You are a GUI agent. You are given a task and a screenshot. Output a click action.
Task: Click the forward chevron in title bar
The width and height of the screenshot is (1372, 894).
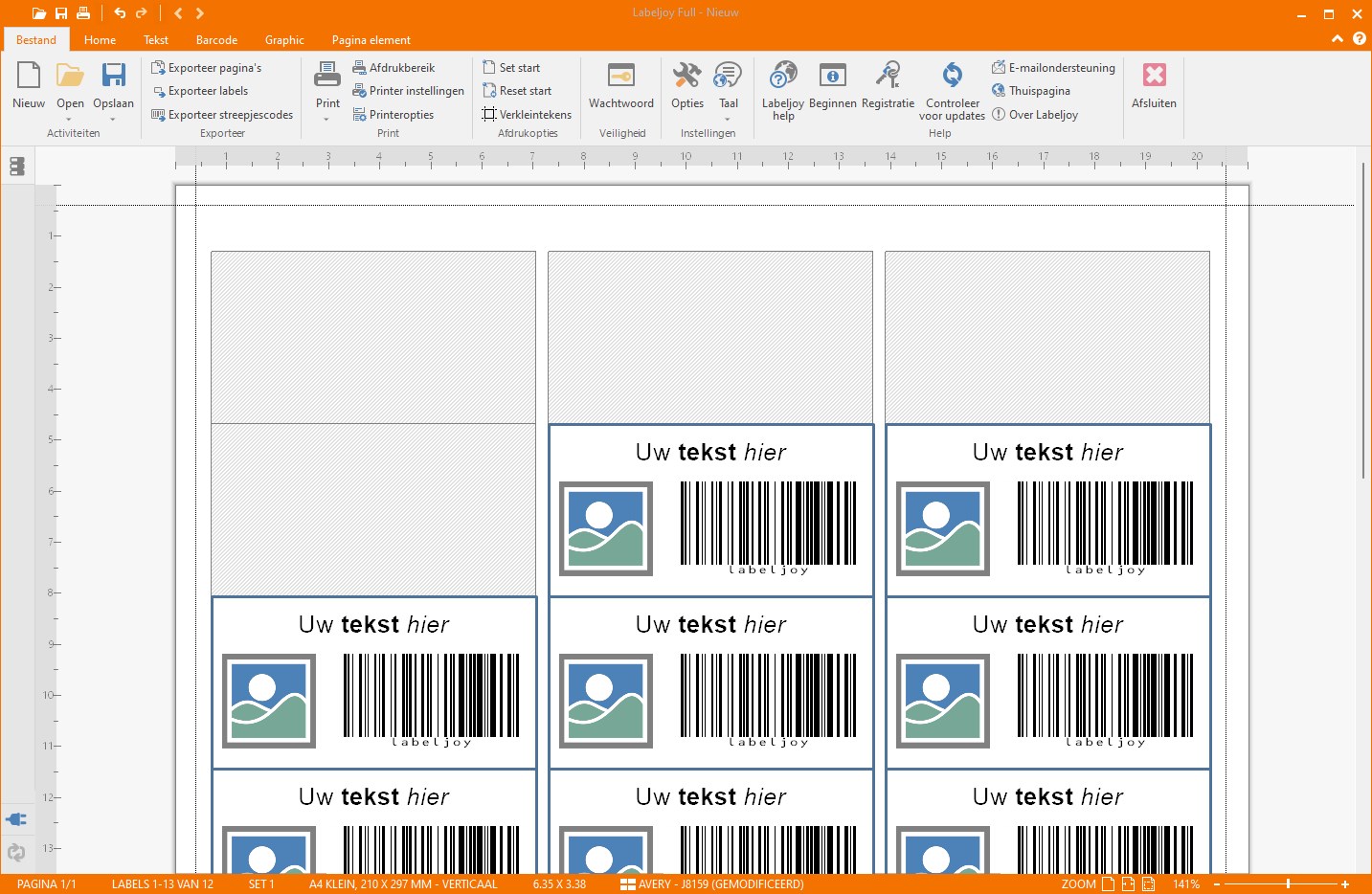199,13
